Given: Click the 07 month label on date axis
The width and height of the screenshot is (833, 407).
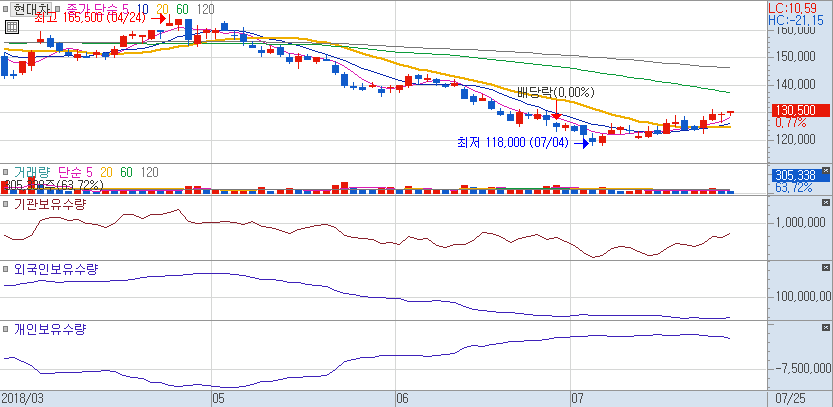Looking at the screenshot, I should [x=577, y=398].
